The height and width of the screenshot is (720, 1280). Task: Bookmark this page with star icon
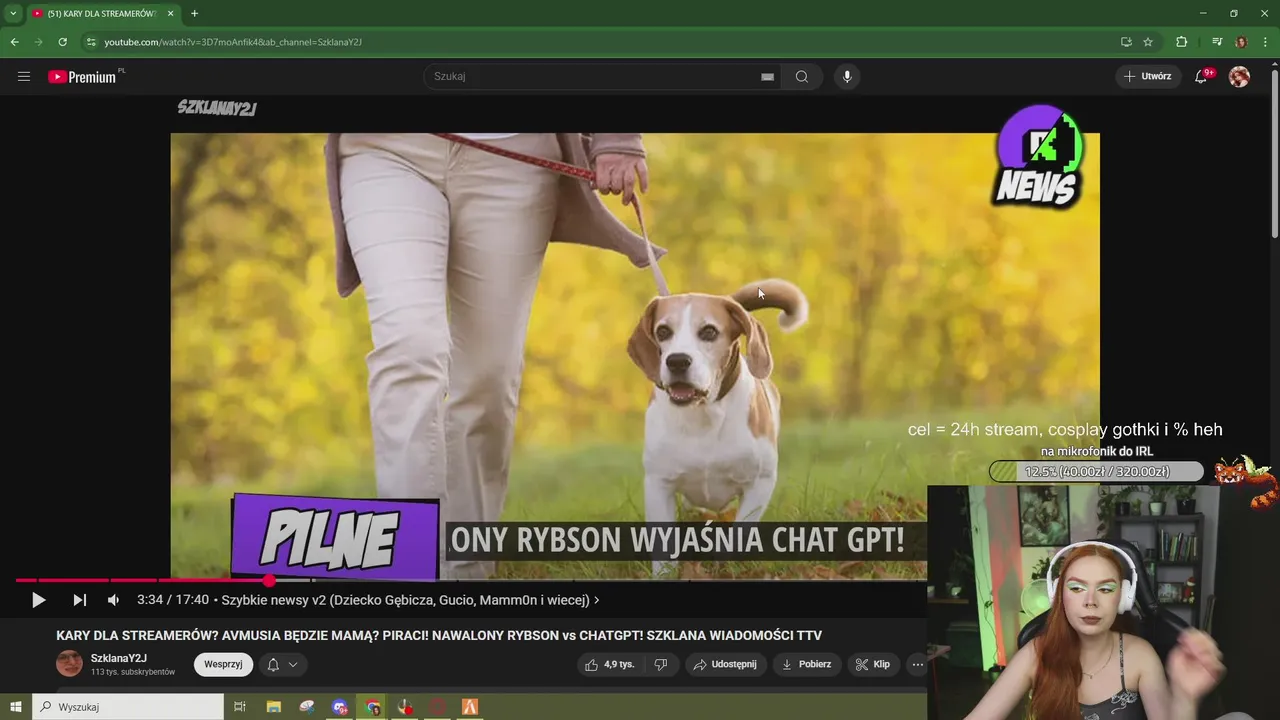(x=1148, y=42)
